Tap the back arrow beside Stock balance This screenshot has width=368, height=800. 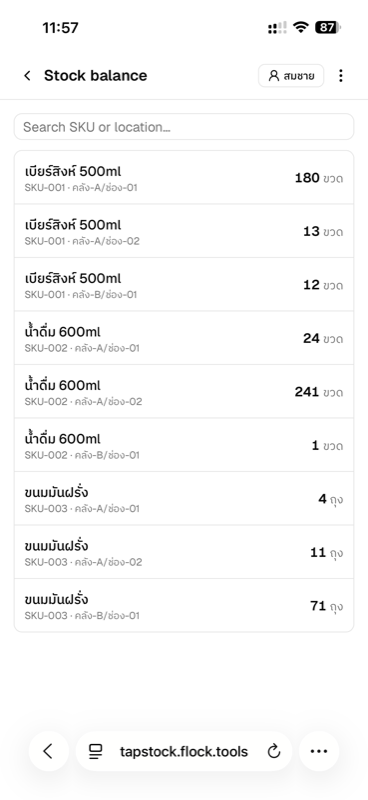[x=28, y=76]
